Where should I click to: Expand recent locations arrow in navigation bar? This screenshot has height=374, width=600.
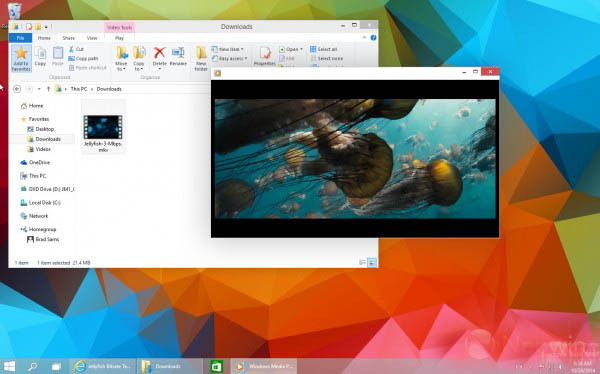coord(39,89)
